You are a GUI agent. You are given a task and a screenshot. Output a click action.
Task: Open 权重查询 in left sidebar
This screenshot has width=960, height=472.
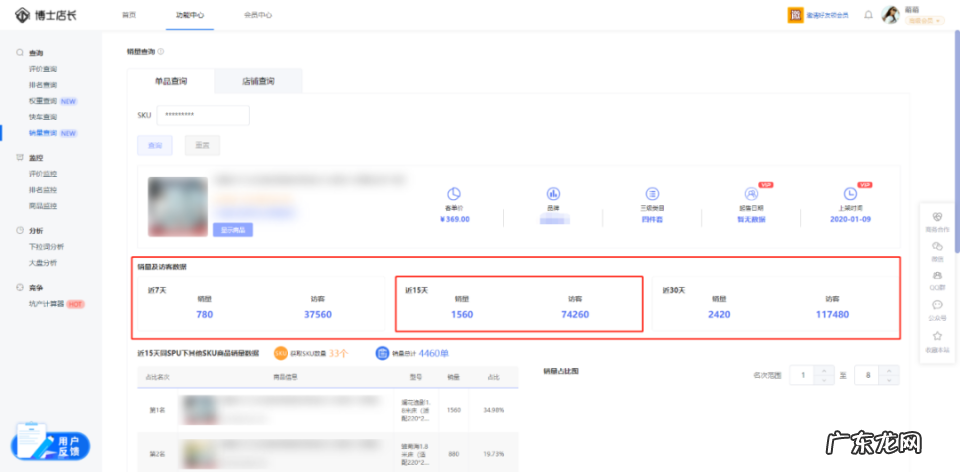[x=43, y=101]
